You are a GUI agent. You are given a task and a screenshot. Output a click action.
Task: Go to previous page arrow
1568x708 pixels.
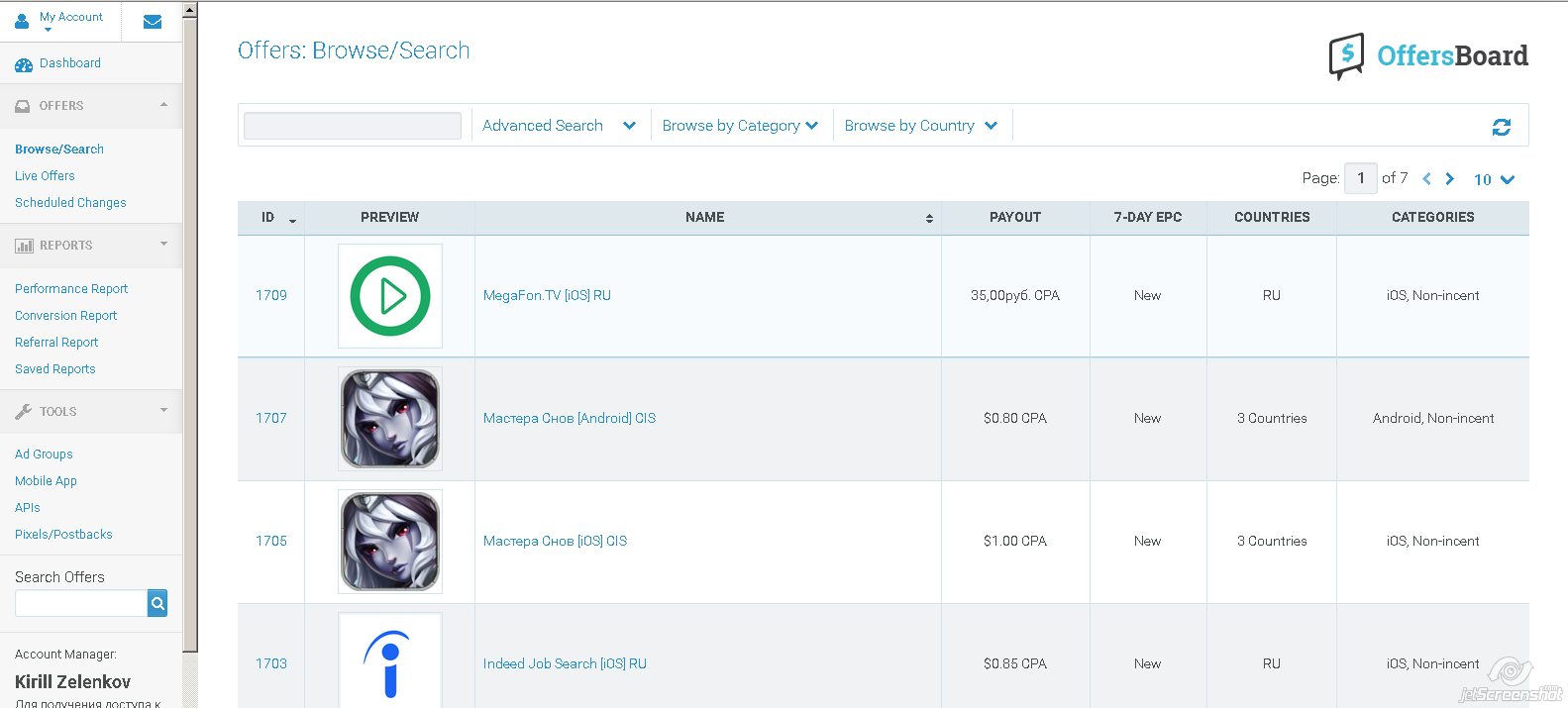(x=1426, y=179)
